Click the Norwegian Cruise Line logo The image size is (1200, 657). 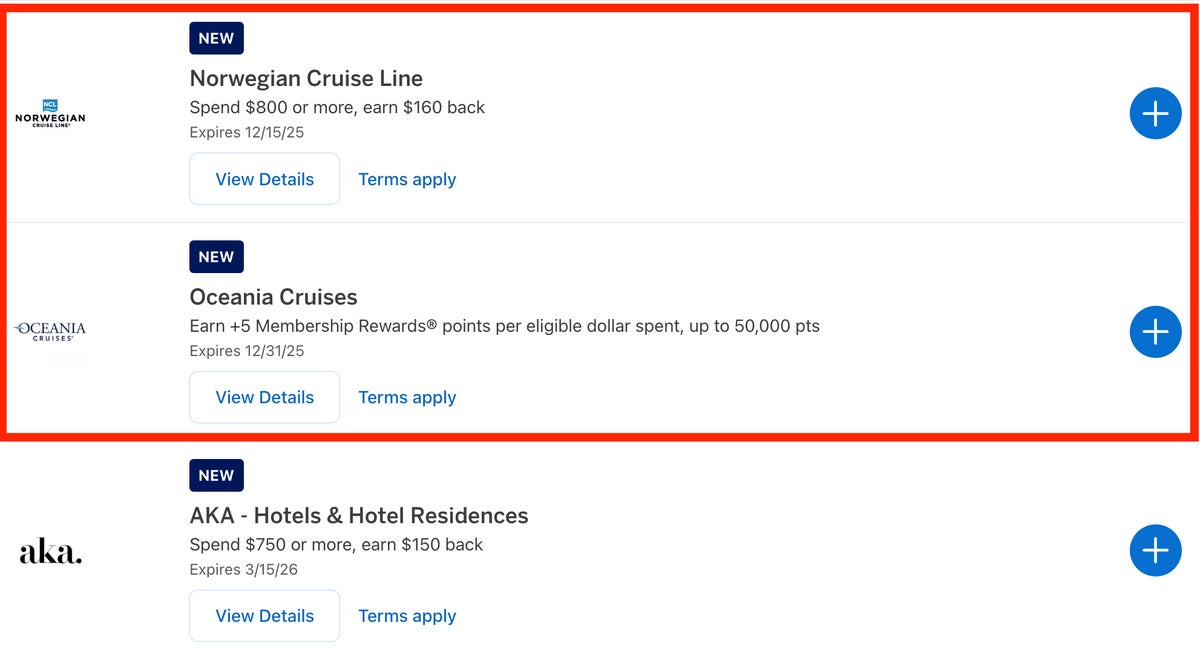click(x=50, y=113)
